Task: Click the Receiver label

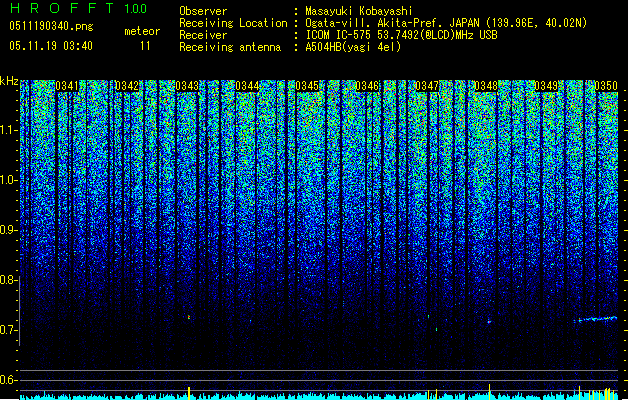Action: point(203,35)
